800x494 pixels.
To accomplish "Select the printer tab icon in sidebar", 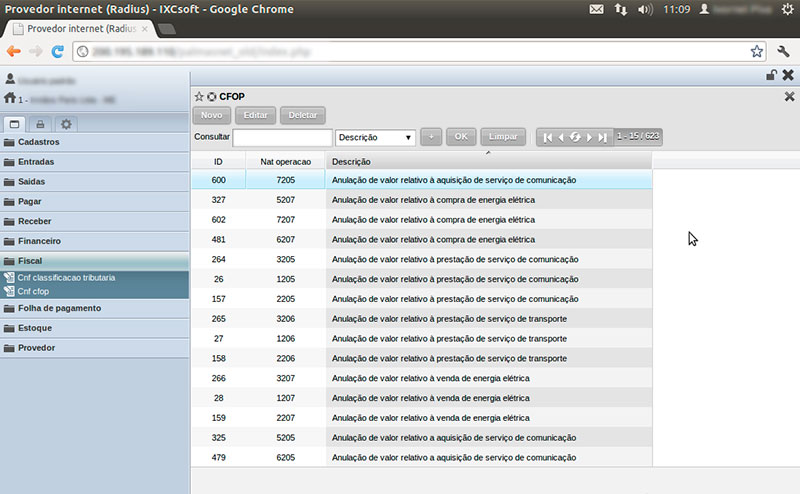I will pos(40,124).
